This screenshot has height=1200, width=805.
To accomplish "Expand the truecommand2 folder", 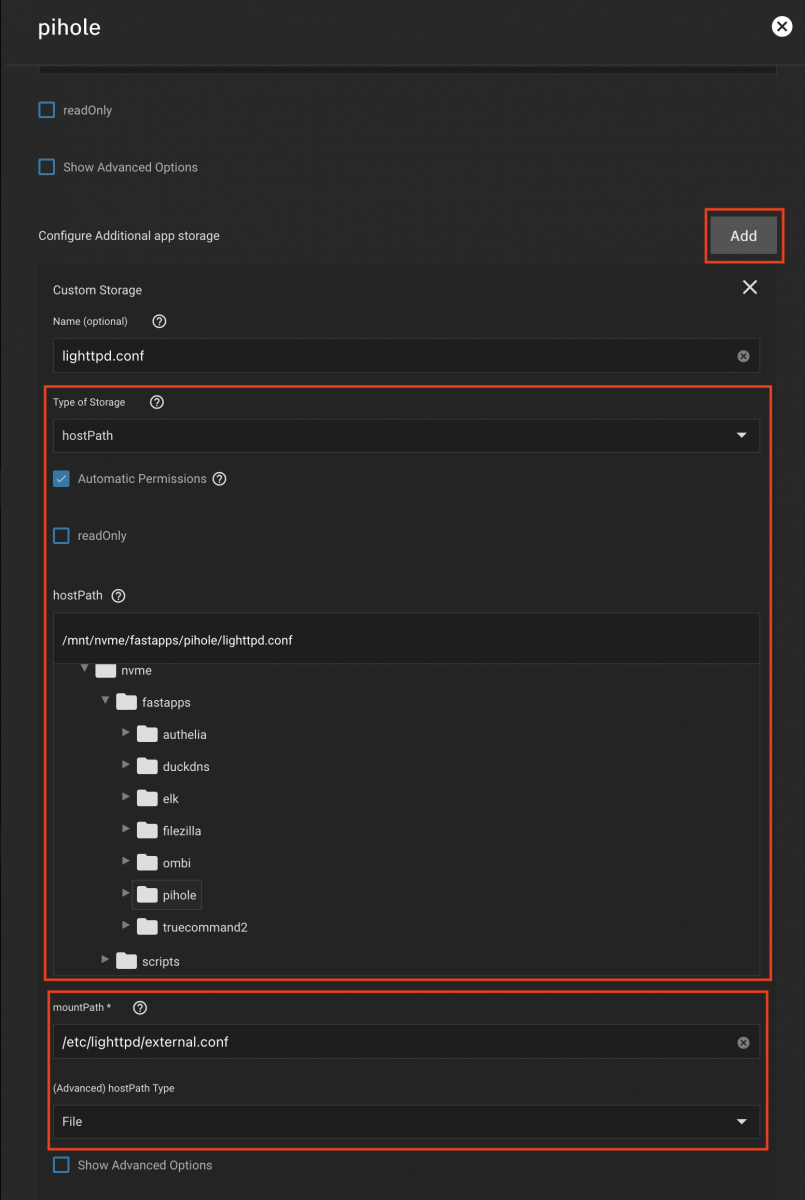I will click(x=126, y=926).
